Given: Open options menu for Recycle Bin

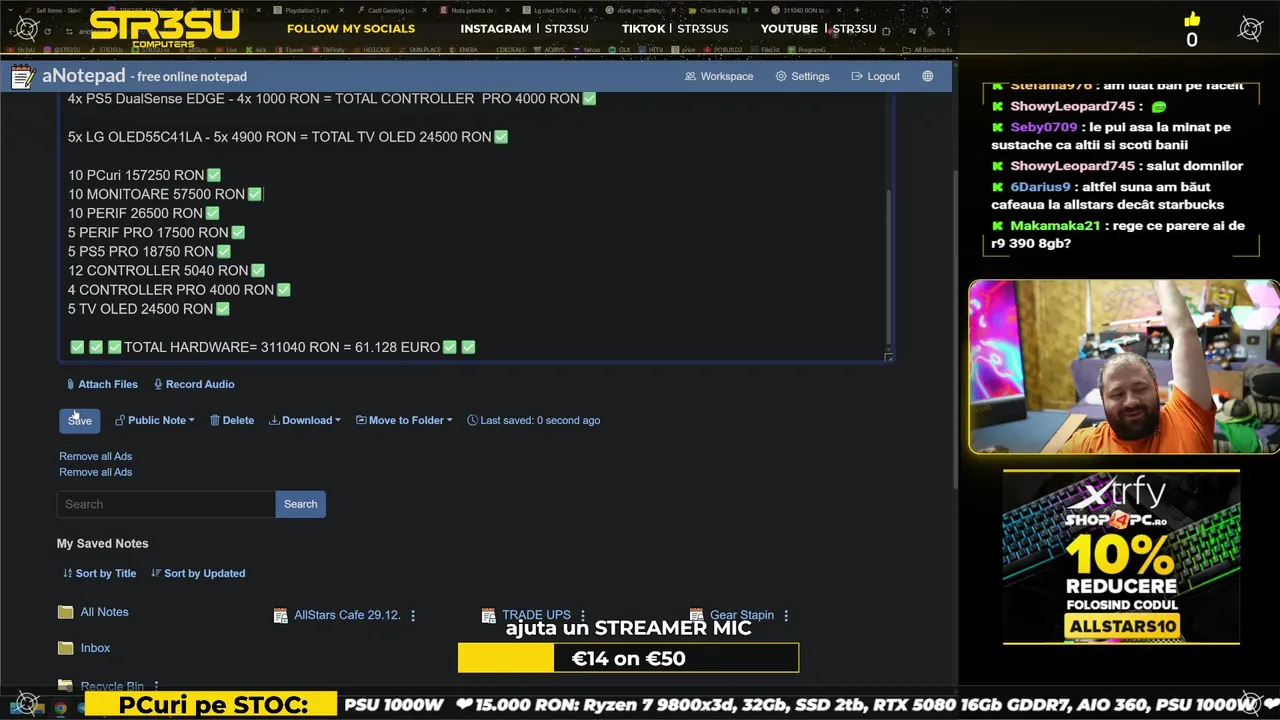Looking at the screenshot, I should (x=156, y=686).
